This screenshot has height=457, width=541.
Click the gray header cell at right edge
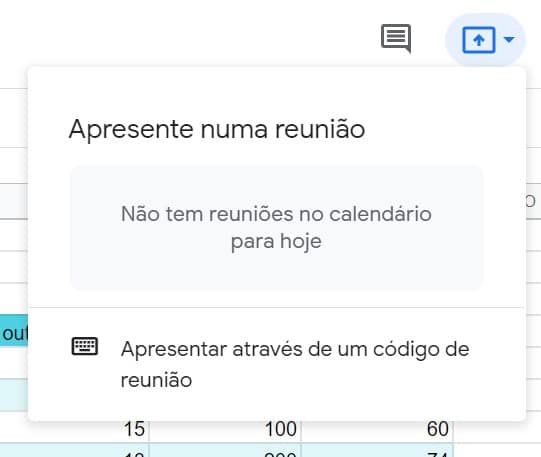coord(533,201)
